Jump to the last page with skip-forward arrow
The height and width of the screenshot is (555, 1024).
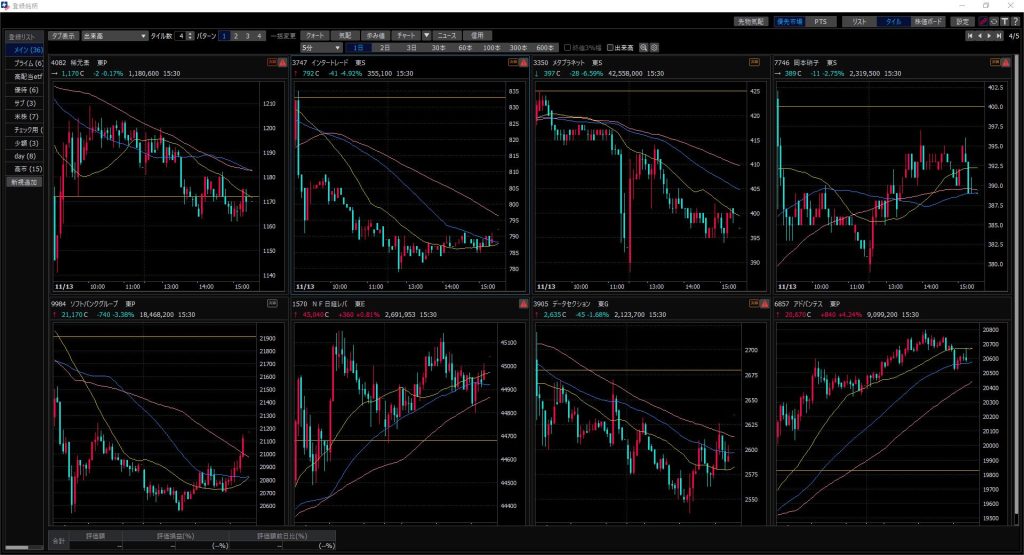(998, 36)
